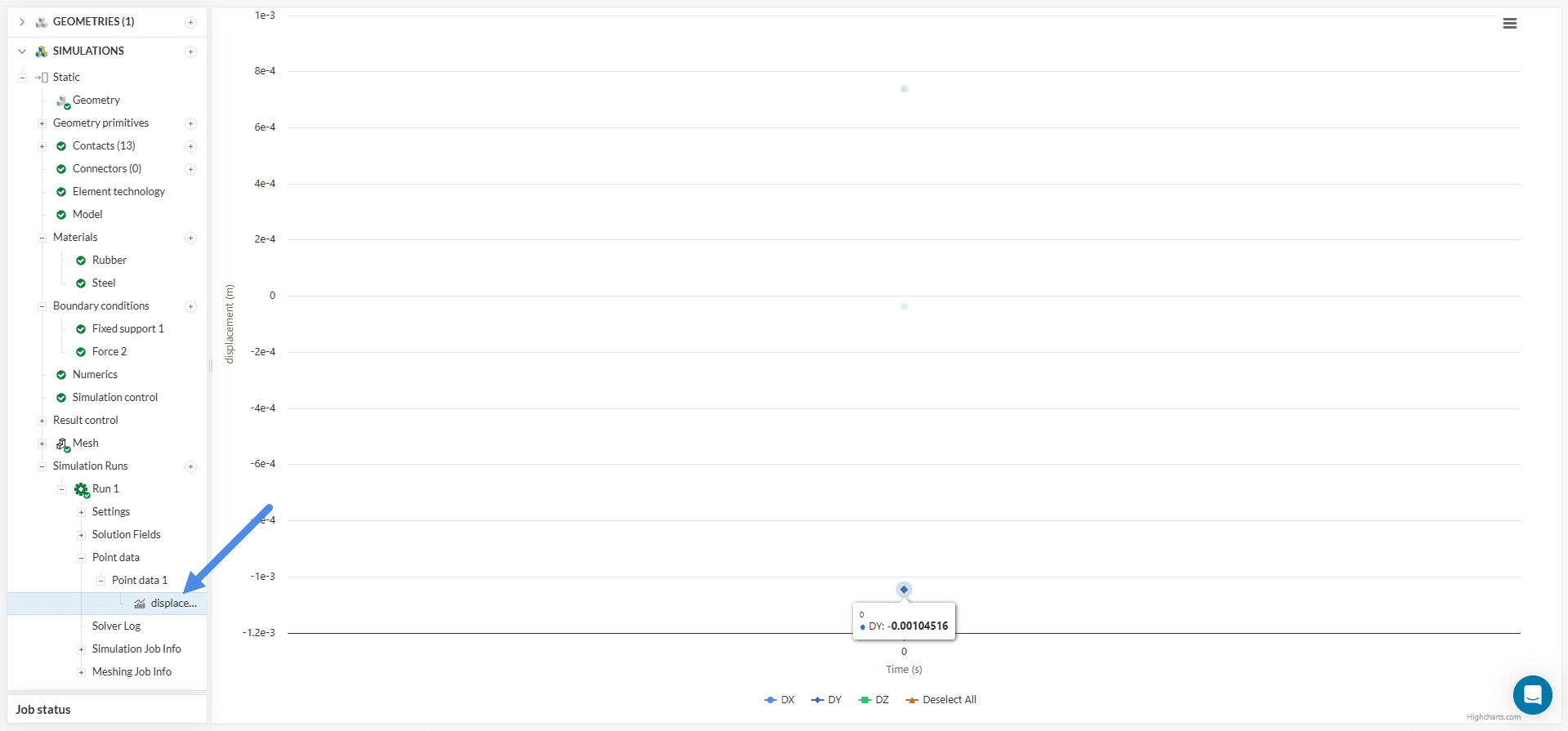Open the Solver Log item

(116, 626)
